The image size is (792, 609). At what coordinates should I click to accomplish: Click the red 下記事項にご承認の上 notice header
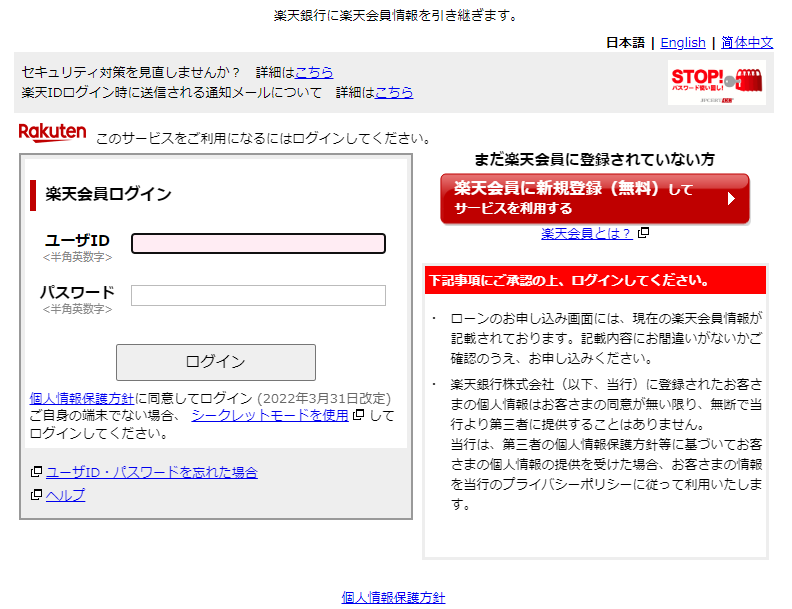[x=595, y=280]
